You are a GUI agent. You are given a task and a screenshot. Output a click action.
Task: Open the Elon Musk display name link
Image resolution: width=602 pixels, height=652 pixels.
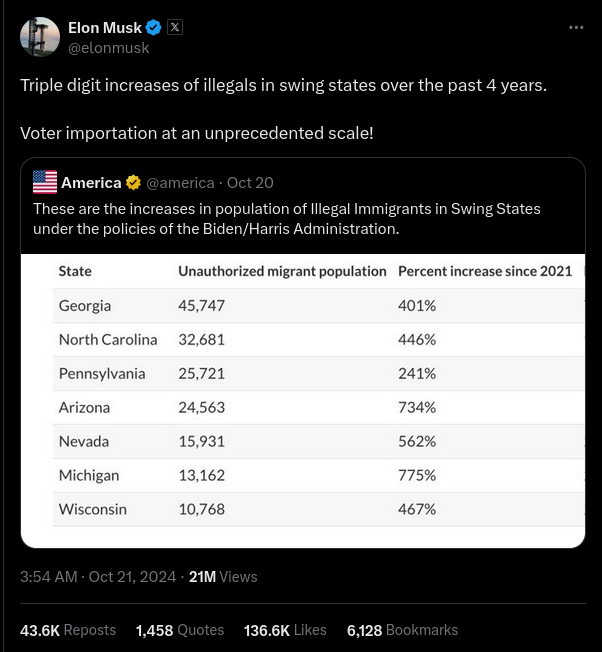[x=105, y=27]
